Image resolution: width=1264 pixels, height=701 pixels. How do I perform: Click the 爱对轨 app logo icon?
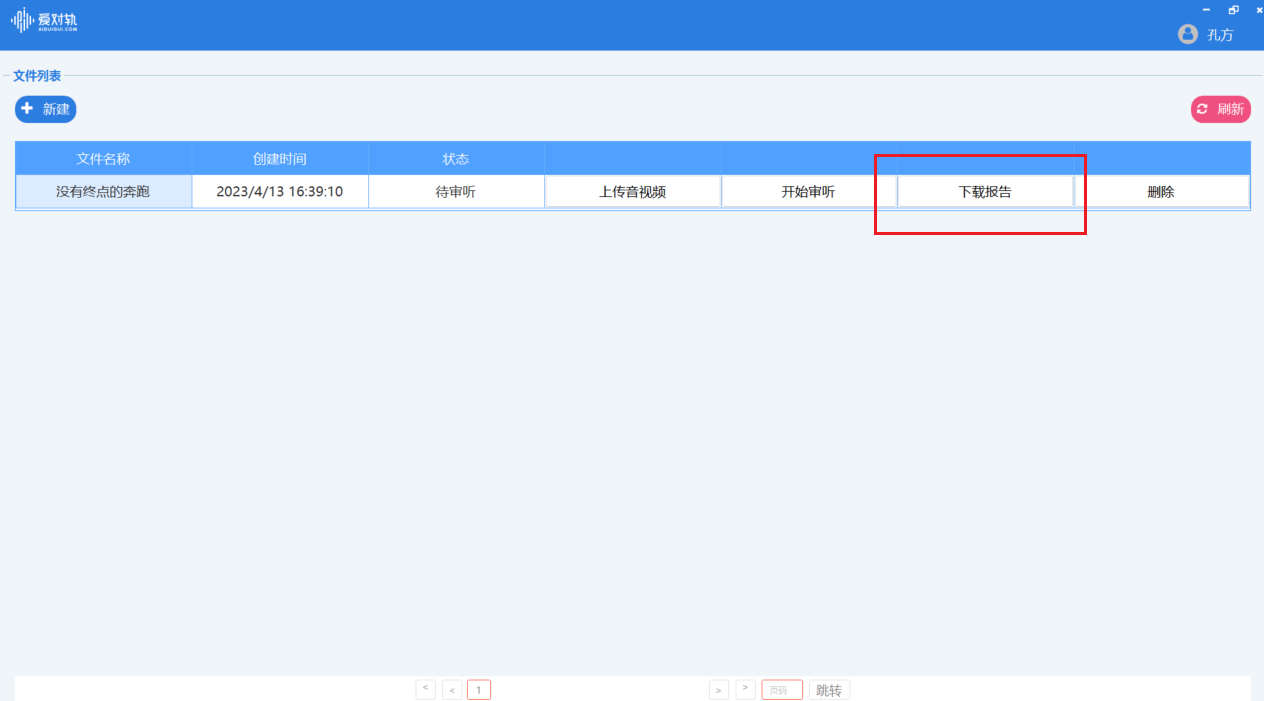[20, 20]
